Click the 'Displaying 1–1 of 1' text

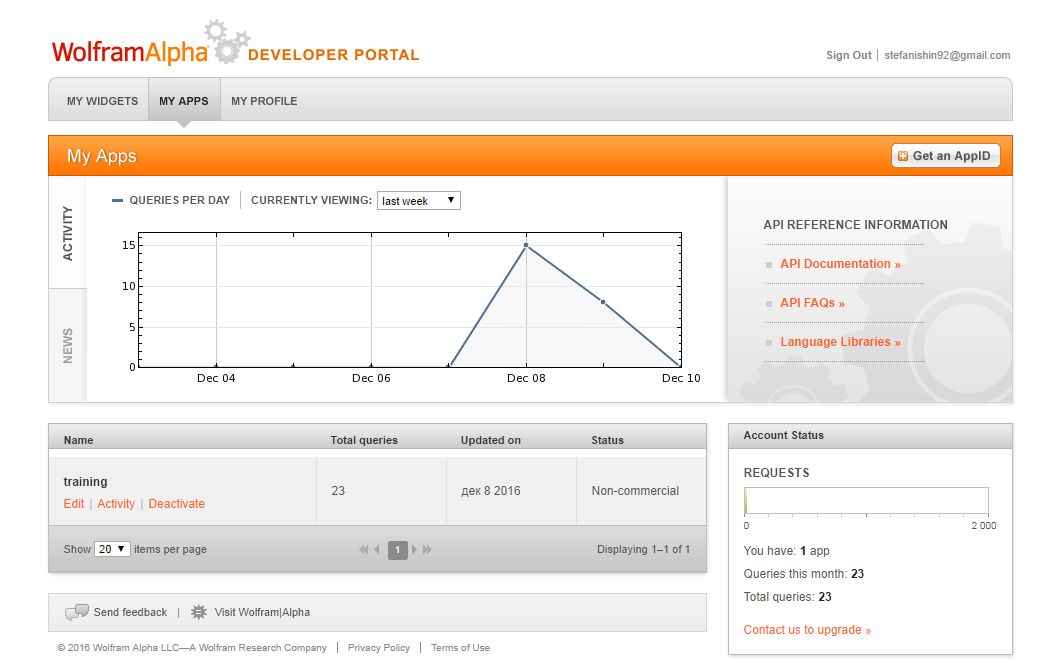(644, 549)
